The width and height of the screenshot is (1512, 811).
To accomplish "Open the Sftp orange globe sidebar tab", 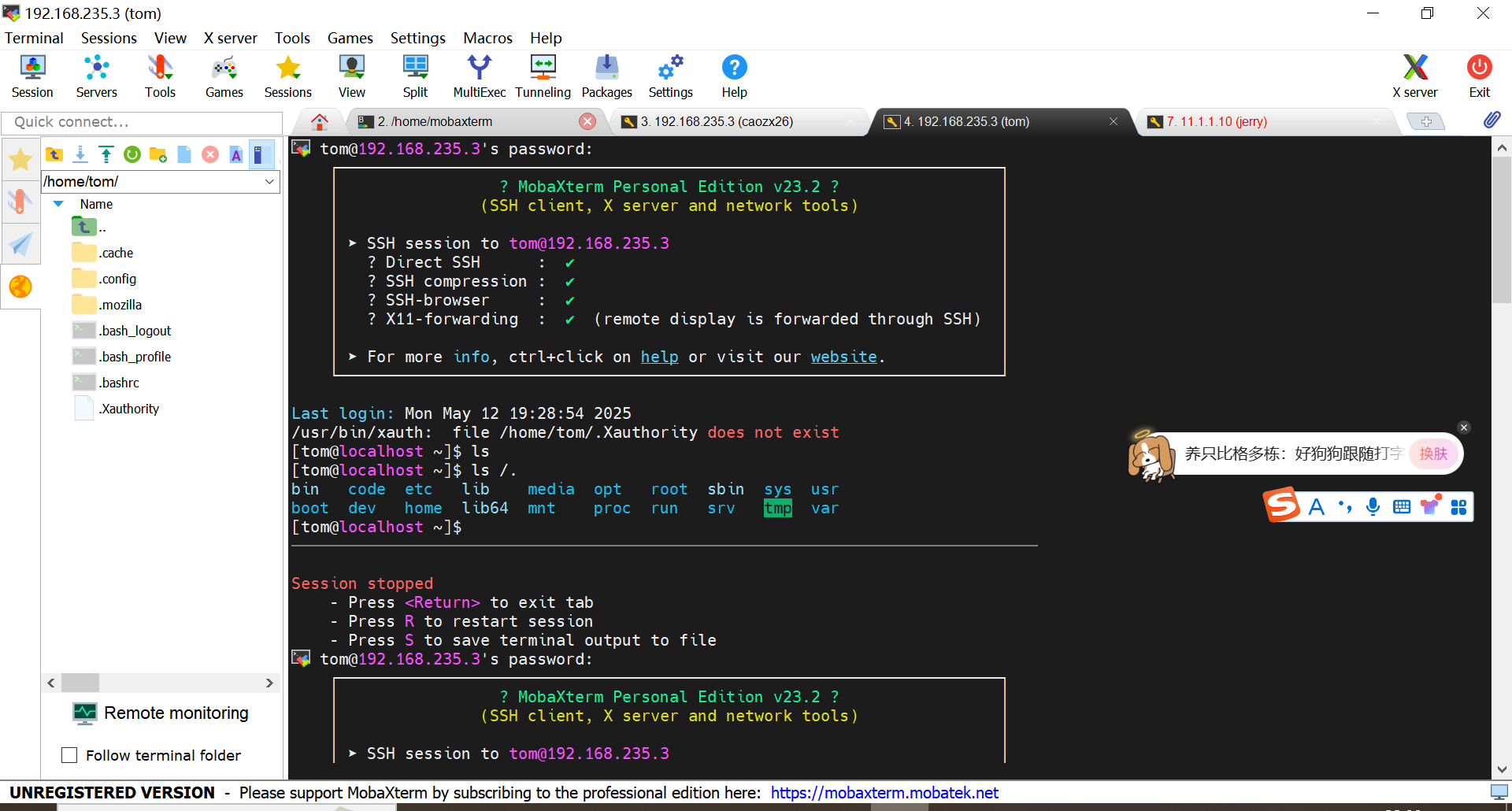I will pos(20,287).
